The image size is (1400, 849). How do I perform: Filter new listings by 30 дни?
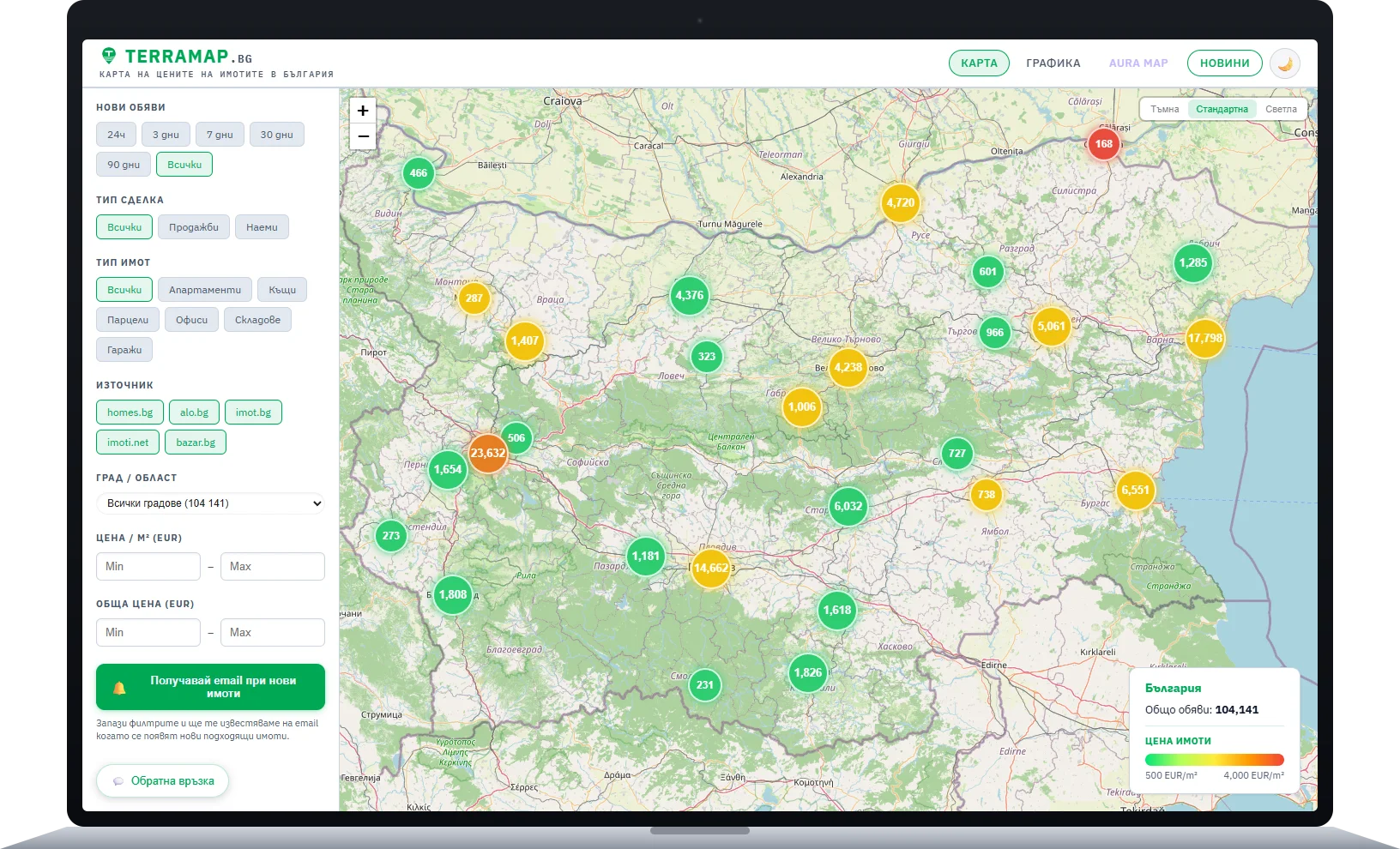click(x=276, y=135)
